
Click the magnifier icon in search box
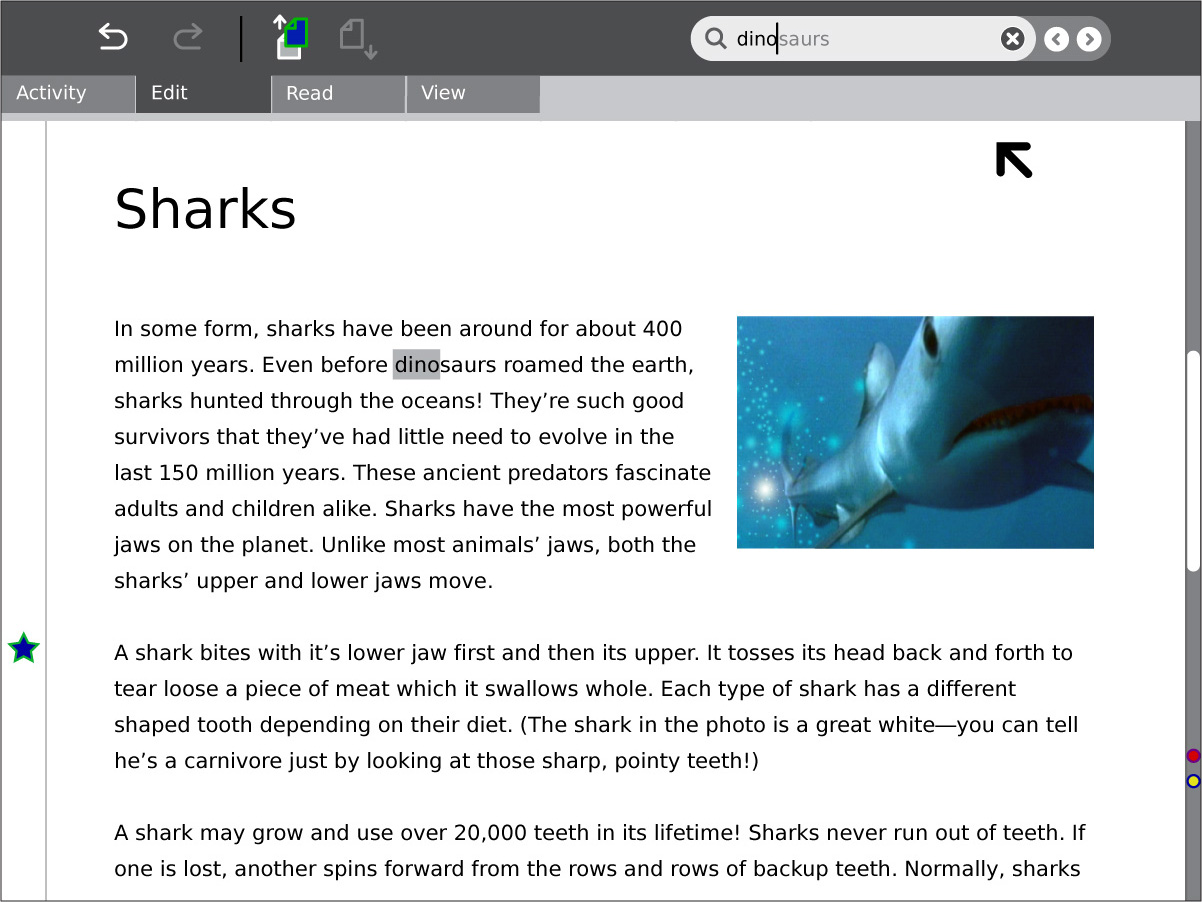(x=715, y=39)
